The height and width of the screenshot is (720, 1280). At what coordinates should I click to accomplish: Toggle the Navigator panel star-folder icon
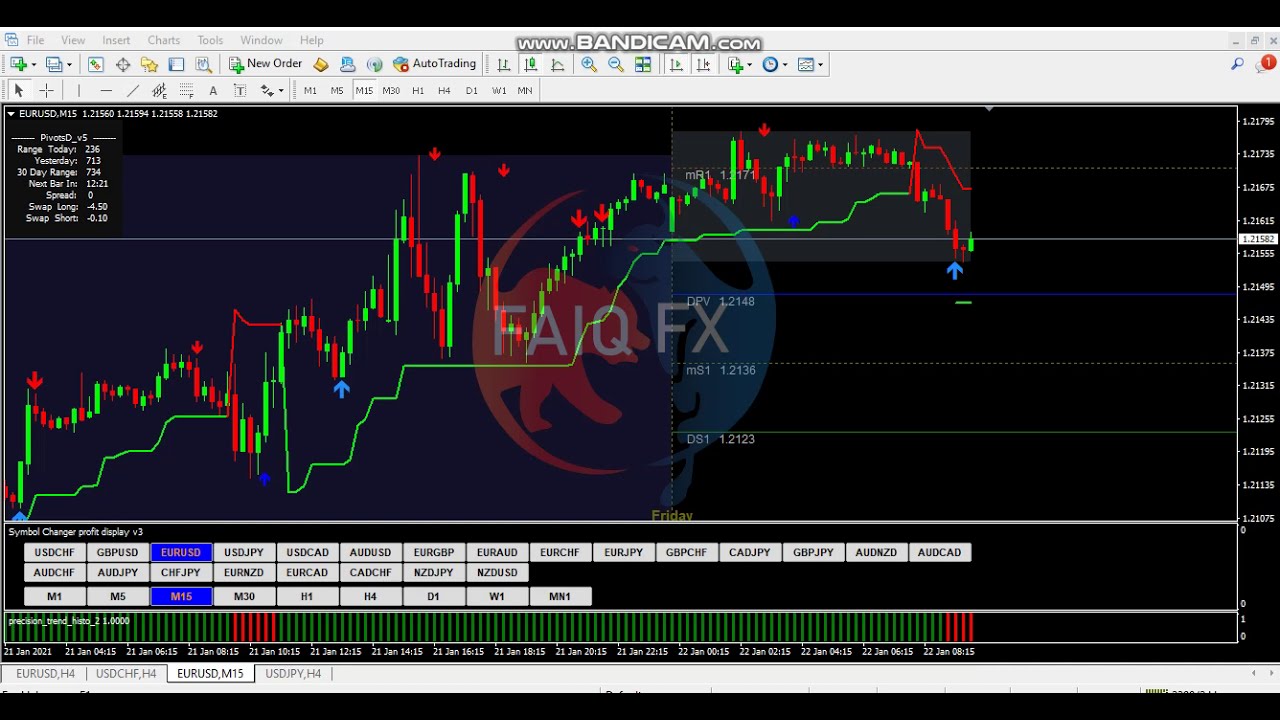pyautogui.click(x=149, y=64)
